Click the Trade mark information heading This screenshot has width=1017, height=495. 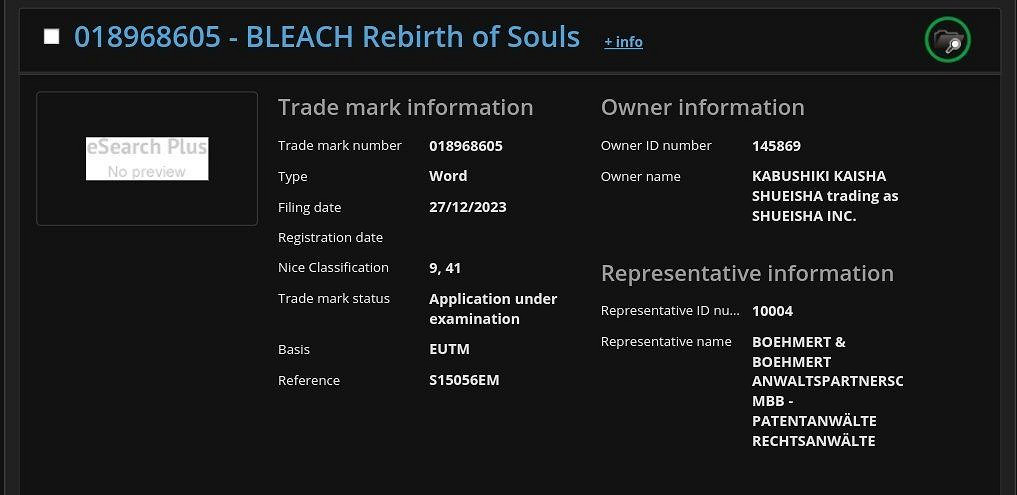[x=405, y=107]
